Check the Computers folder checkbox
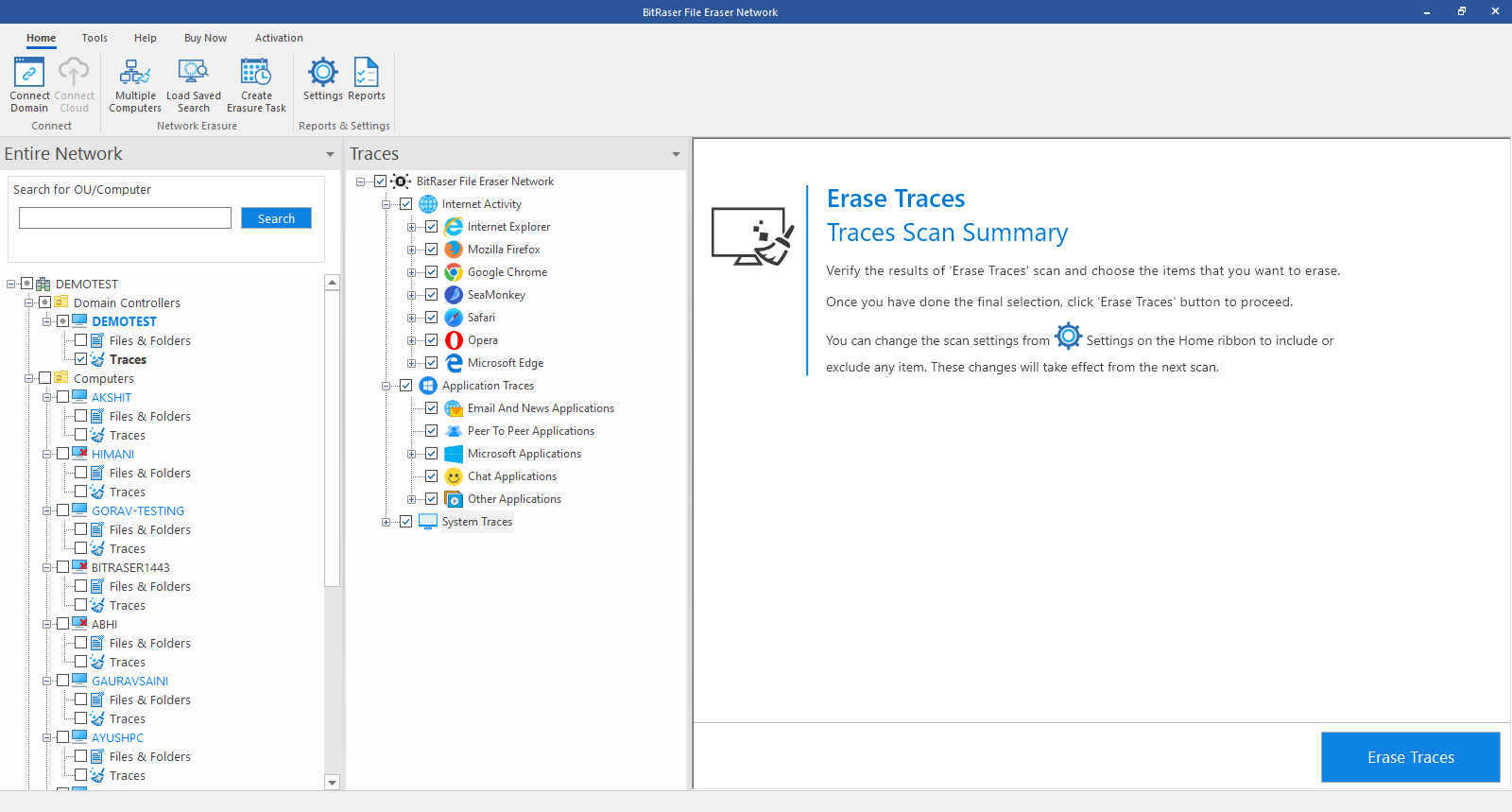Viewport: 1512px width, 812px height. click(44, 378)
